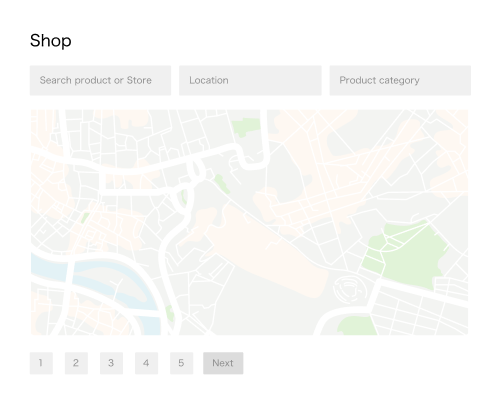Click the U-shaped road bend at map top
This screenshot has width=503, height=397.
tap(254, 157)
